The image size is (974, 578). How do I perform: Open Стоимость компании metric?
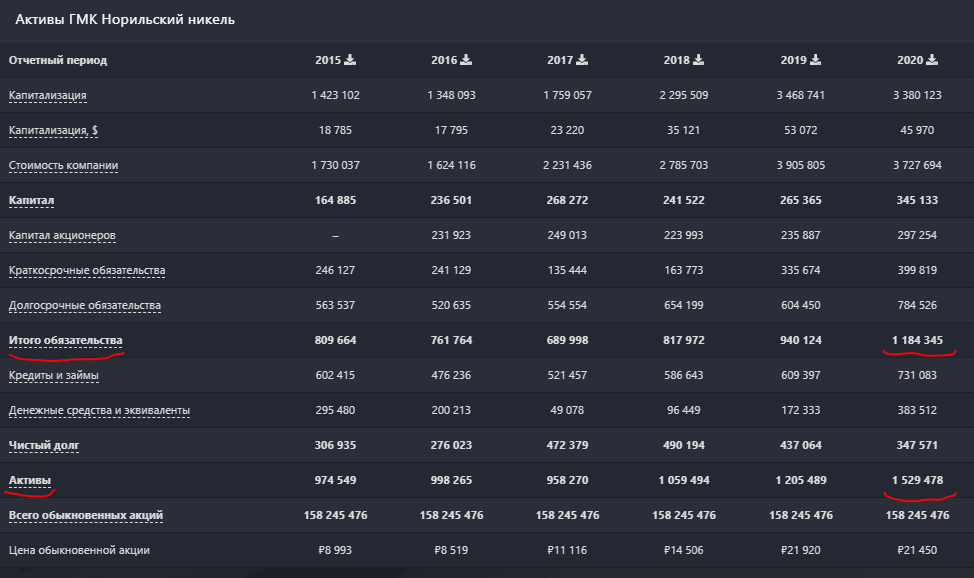click(x=62, y=165)
